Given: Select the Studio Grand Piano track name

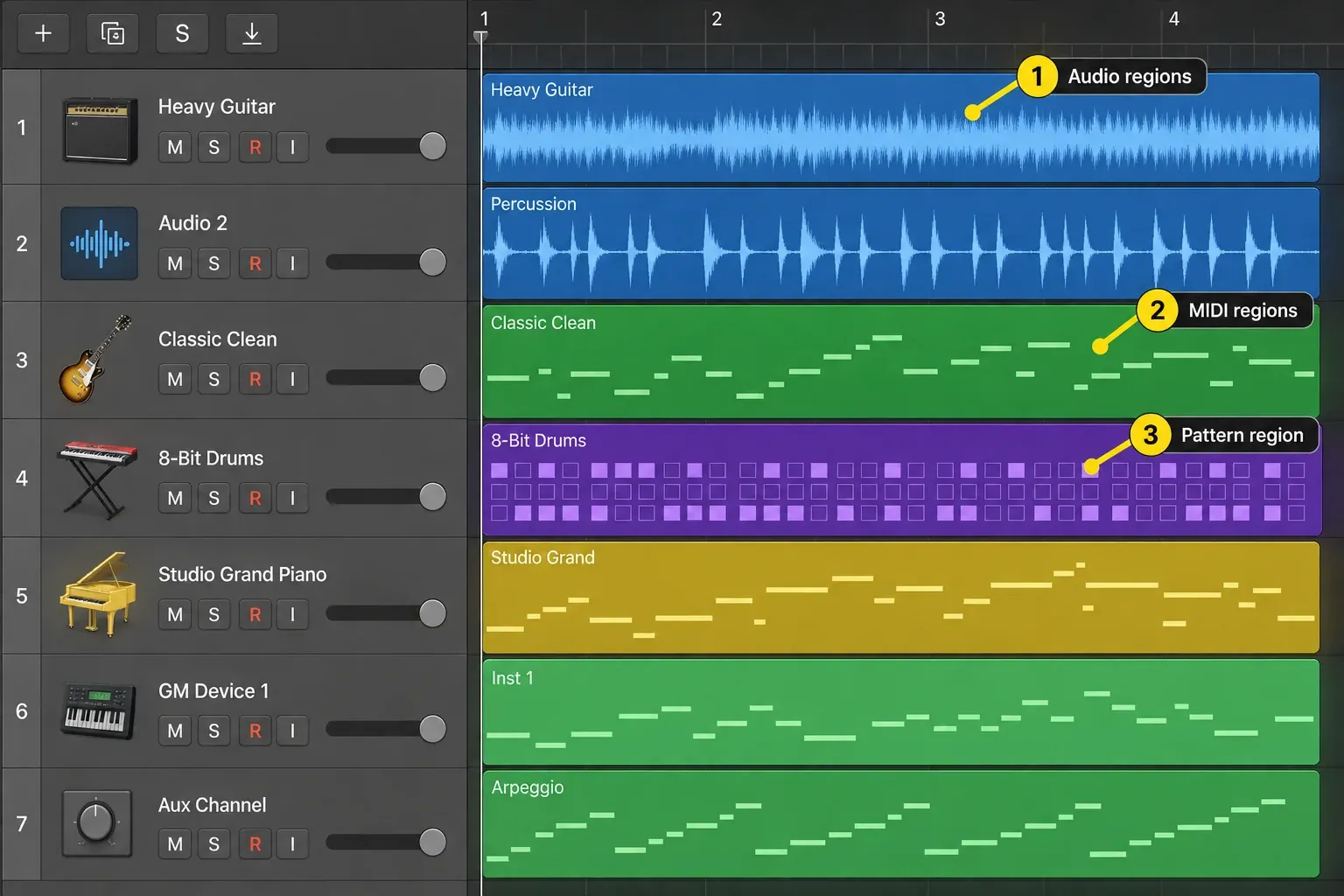Looking at the screenshot, I should 242,574.
